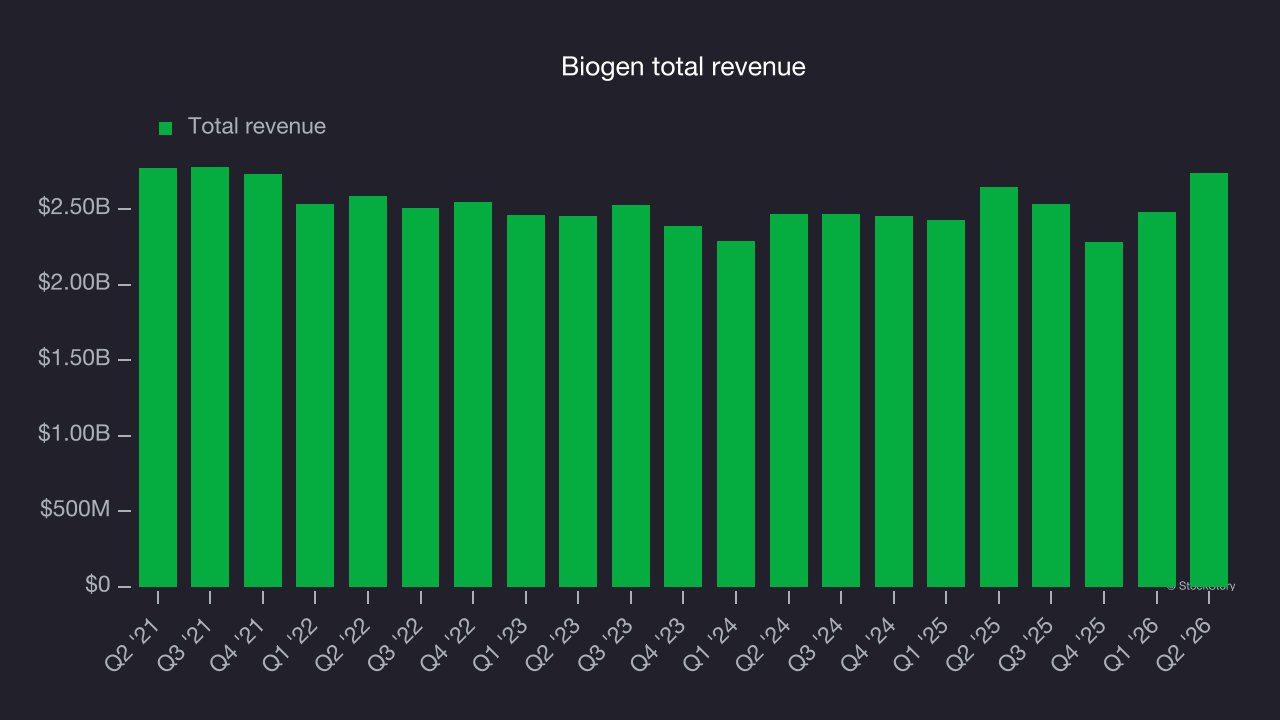Image resolution: width=1280 pixels, height=720 pixels.
Task: Select the Q2 '26 revenue bar
Action: [1209, 380]
